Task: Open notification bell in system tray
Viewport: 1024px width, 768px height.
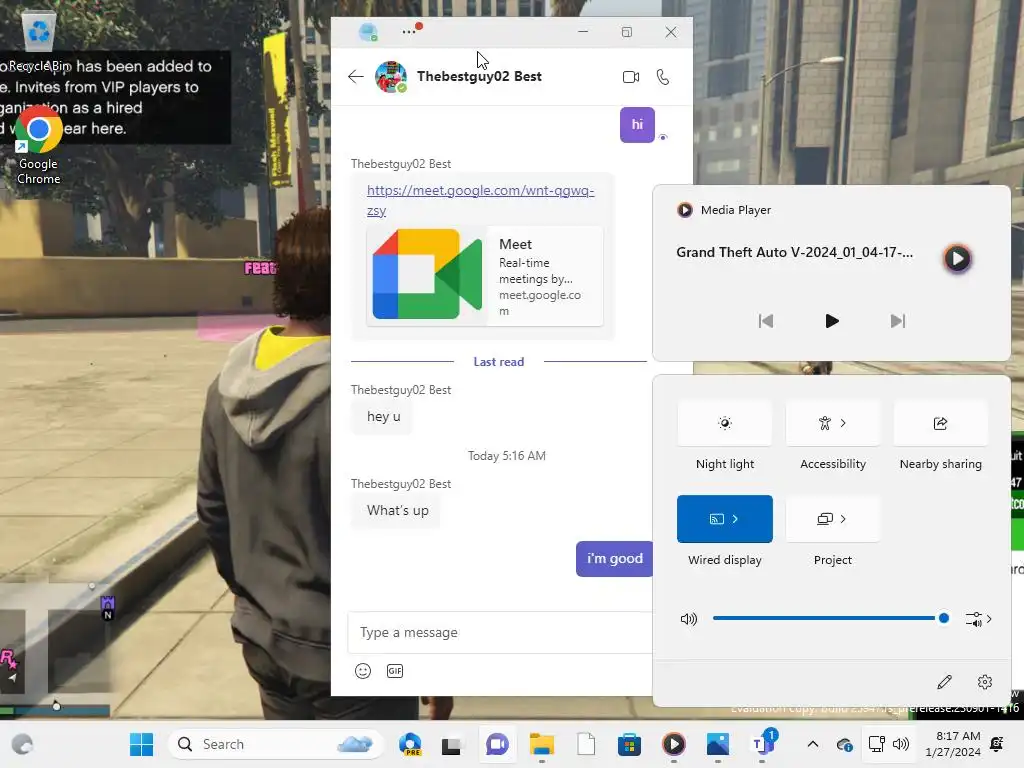Action: [997, 744]
